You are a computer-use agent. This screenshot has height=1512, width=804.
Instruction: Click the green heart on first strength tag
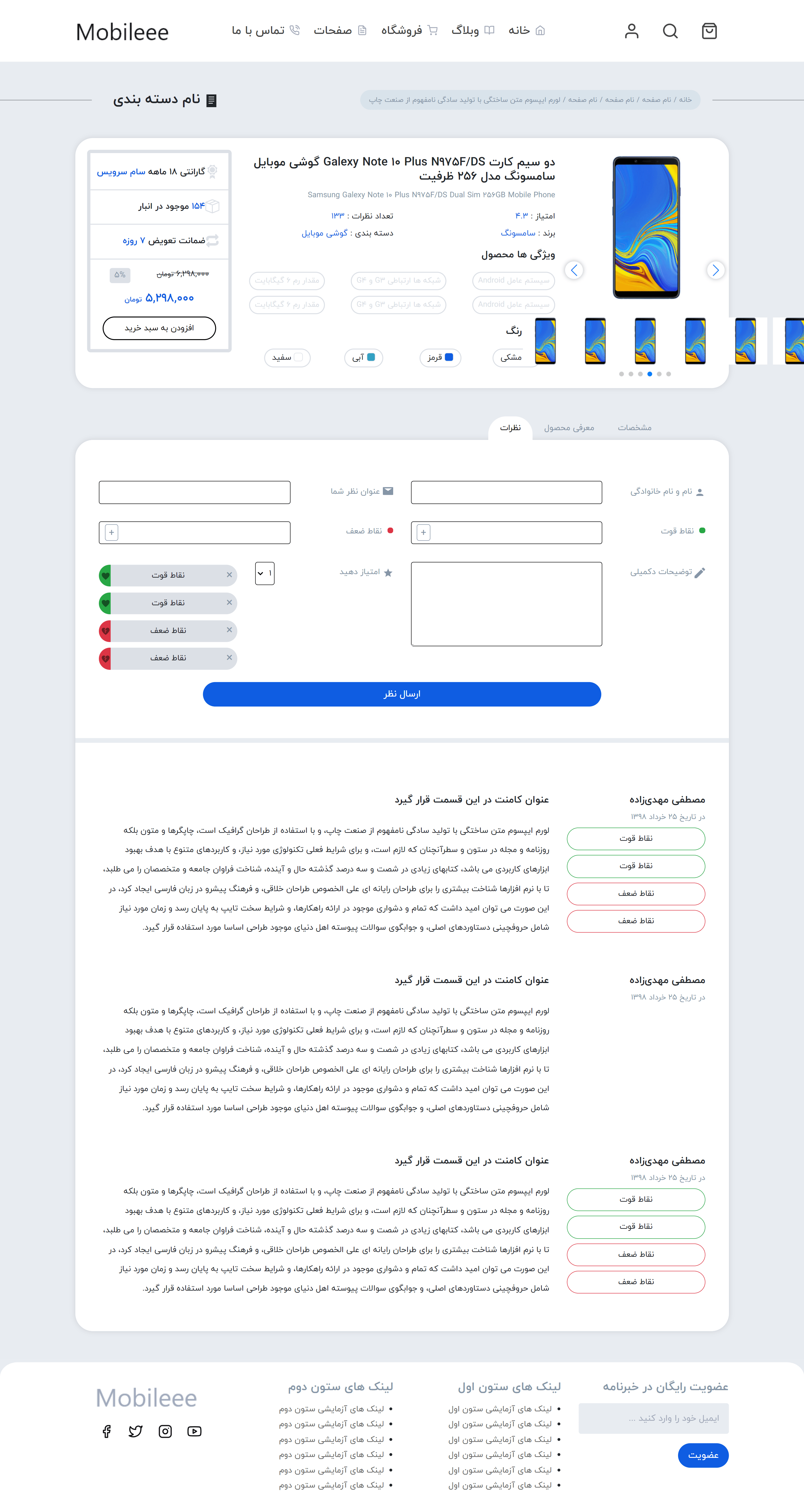(x=106, y=575)
